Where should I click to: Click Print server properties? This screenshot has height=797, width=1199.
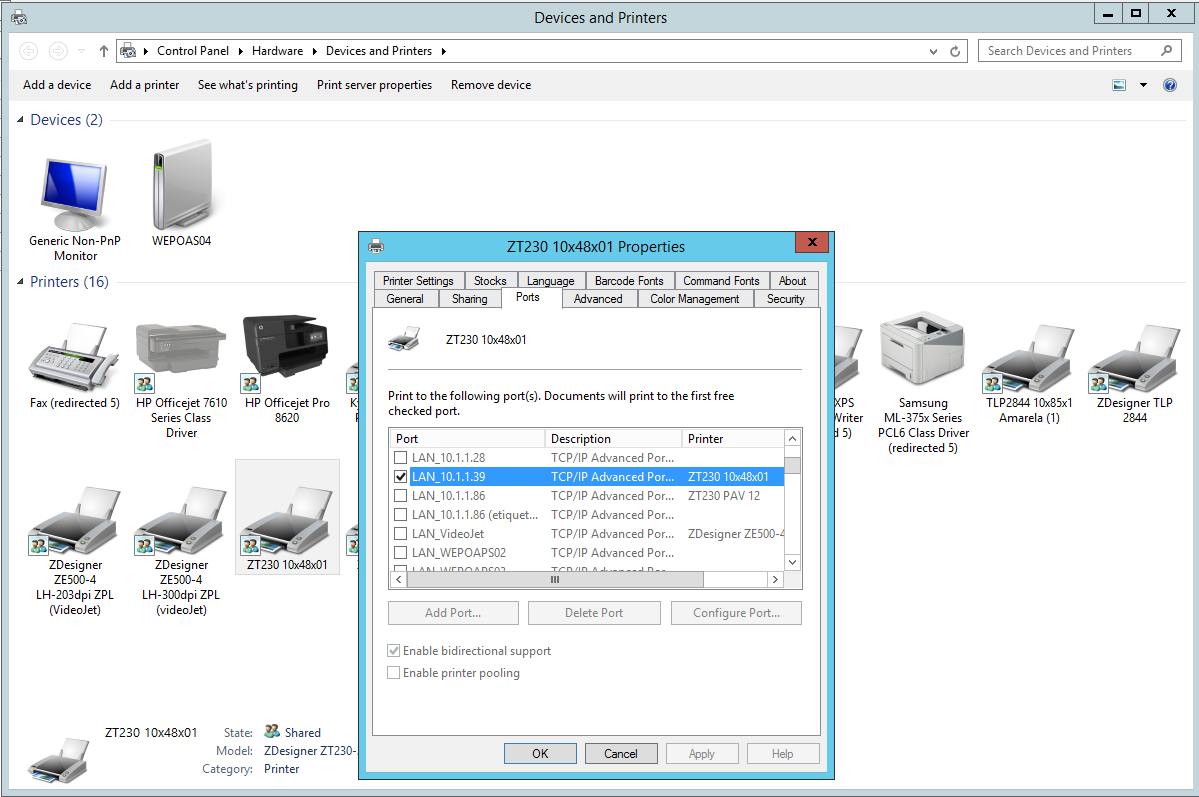point(375,85)
